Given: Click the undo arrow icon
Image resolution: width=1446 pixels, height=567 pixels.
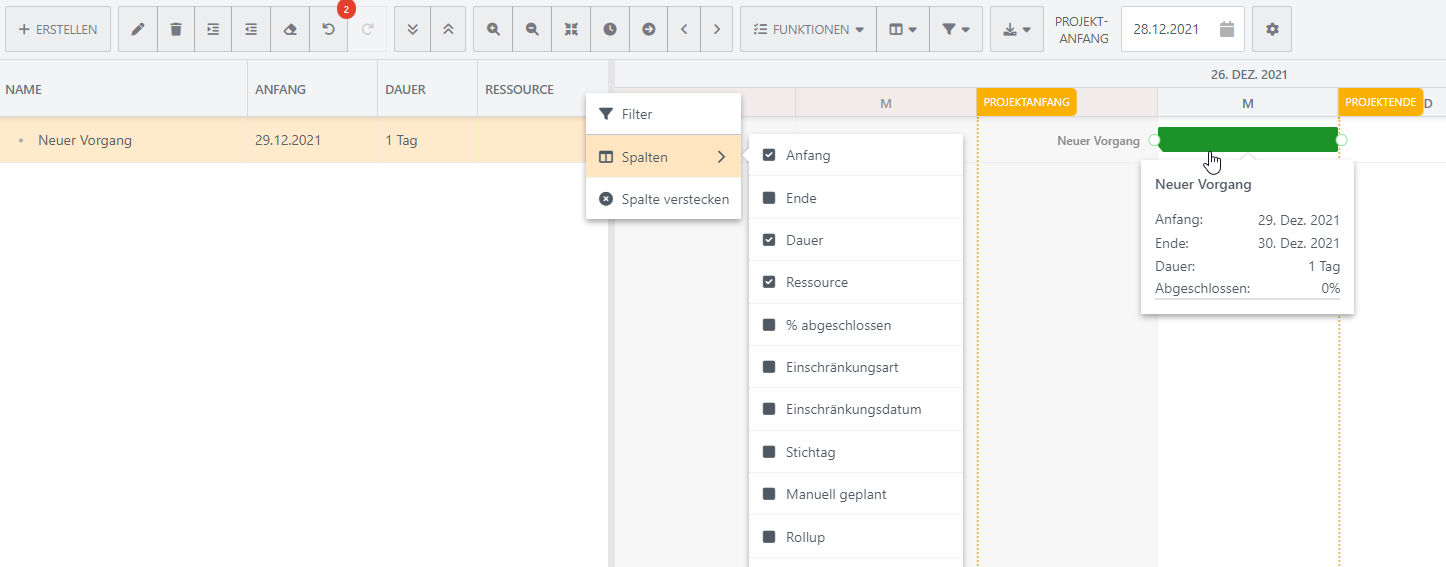Looking at the screenshot, I should [x=328, y=29].
